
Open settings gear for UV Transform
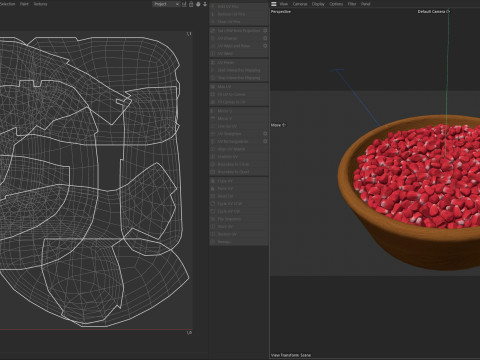coord(265,134)
